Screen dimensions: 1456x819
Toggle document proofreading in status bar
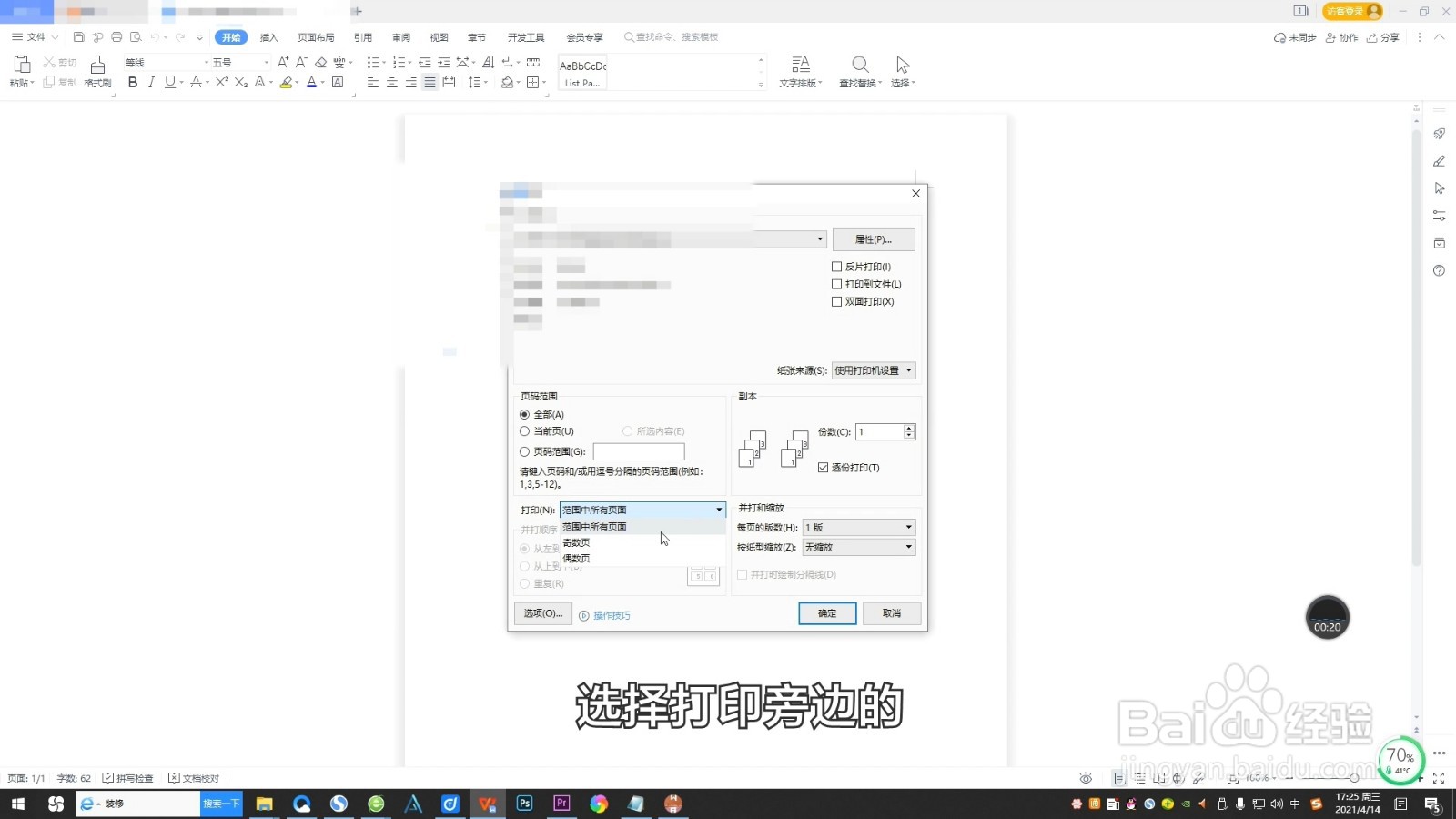(194, 778)
